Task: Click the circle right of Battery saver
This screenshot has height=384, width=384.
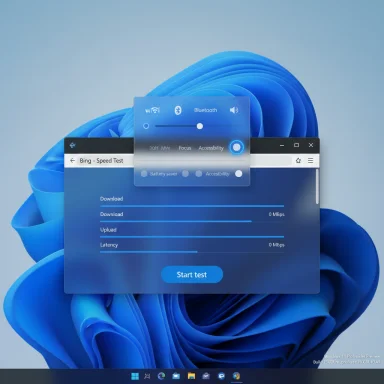Action: click(185, 174)
